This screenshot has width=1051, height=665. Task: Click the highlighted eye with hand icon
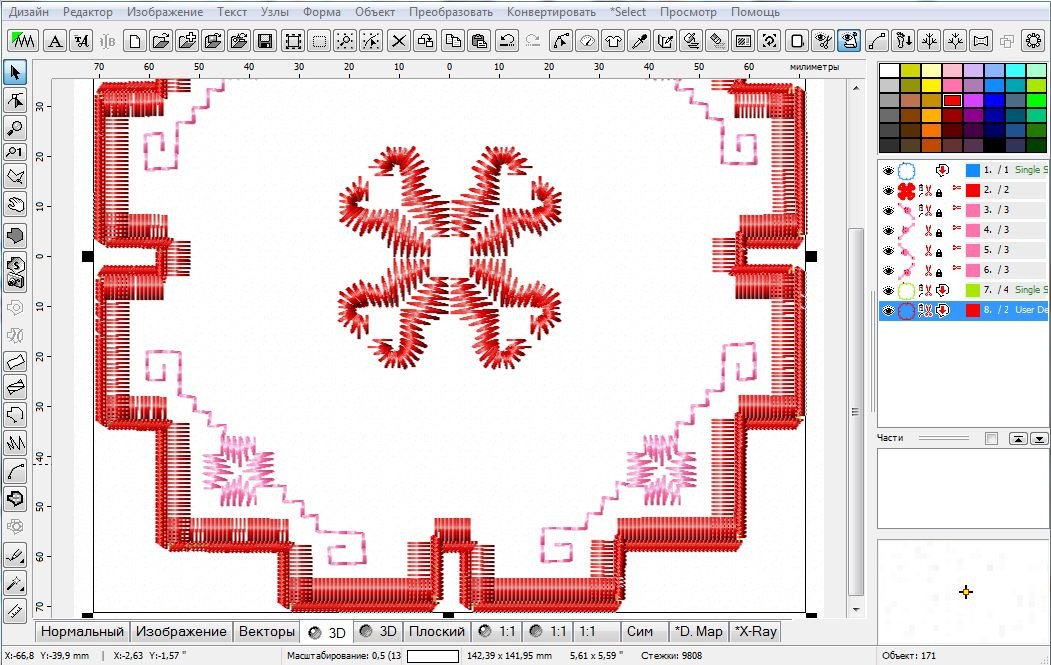[849, 41]
